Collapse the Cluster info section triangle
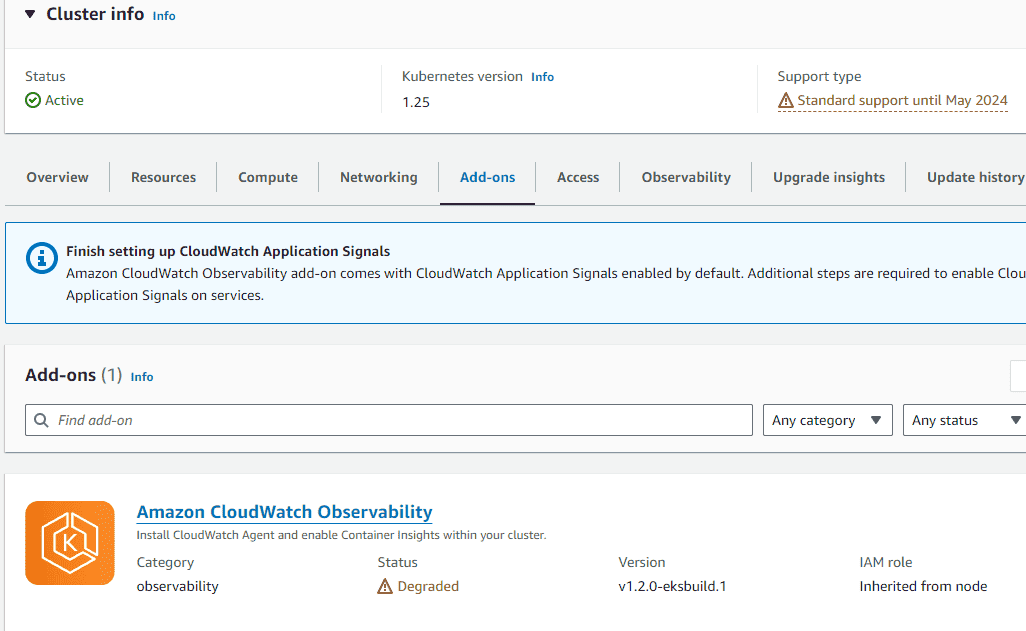This screenshot has width=1026, height=631. coord(30,14)
